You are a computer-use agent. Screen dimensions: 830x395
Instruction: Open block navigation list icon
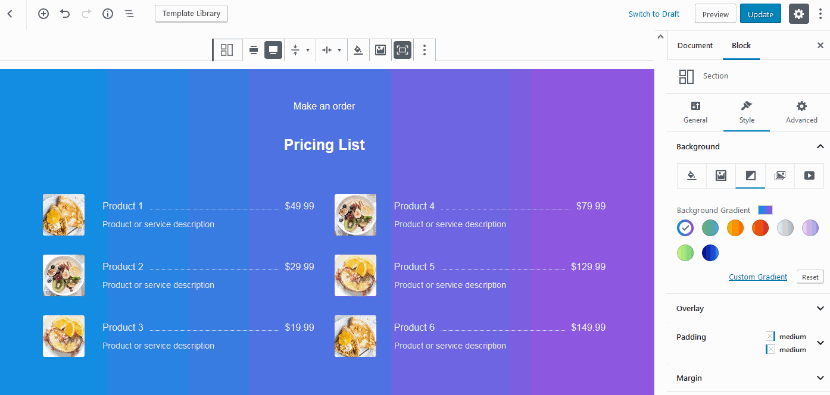click(x=129, y=14)
